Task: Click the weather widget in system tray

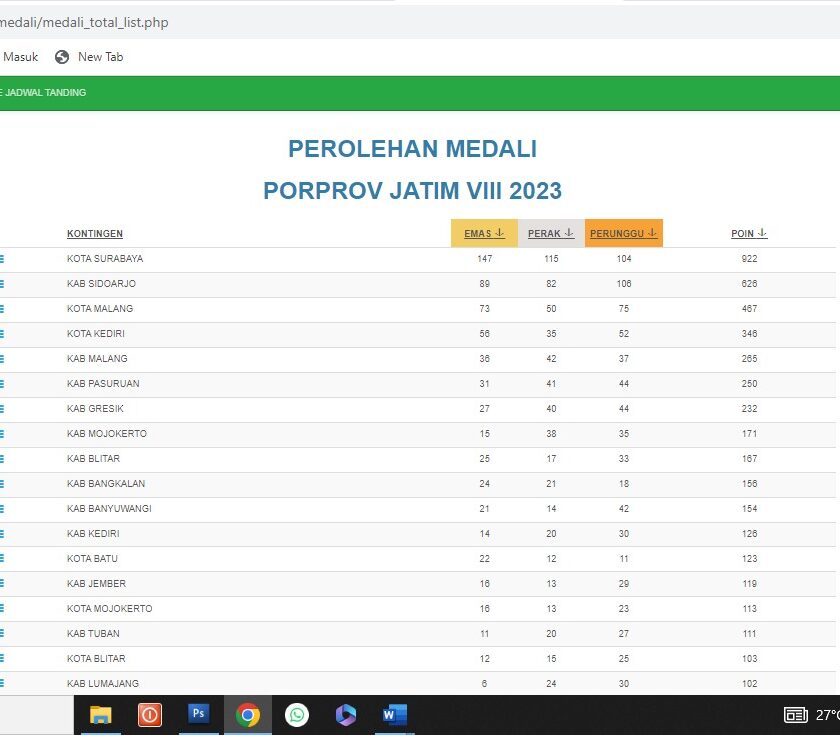Action: tap(825, 715)
